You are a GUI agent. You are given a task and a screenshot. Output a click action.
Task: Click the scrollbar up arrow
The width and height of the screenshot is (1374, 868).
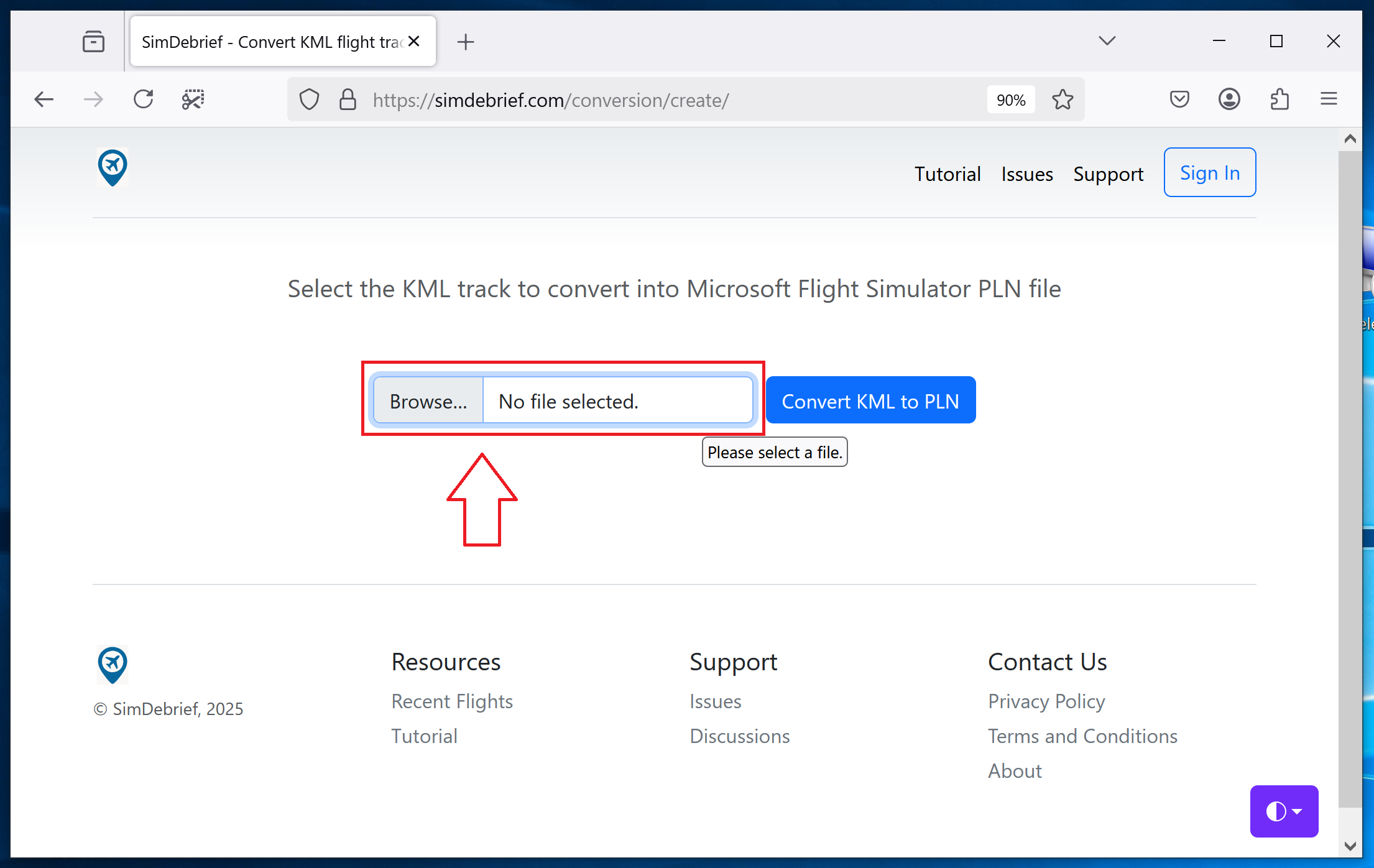[1350, 139]
